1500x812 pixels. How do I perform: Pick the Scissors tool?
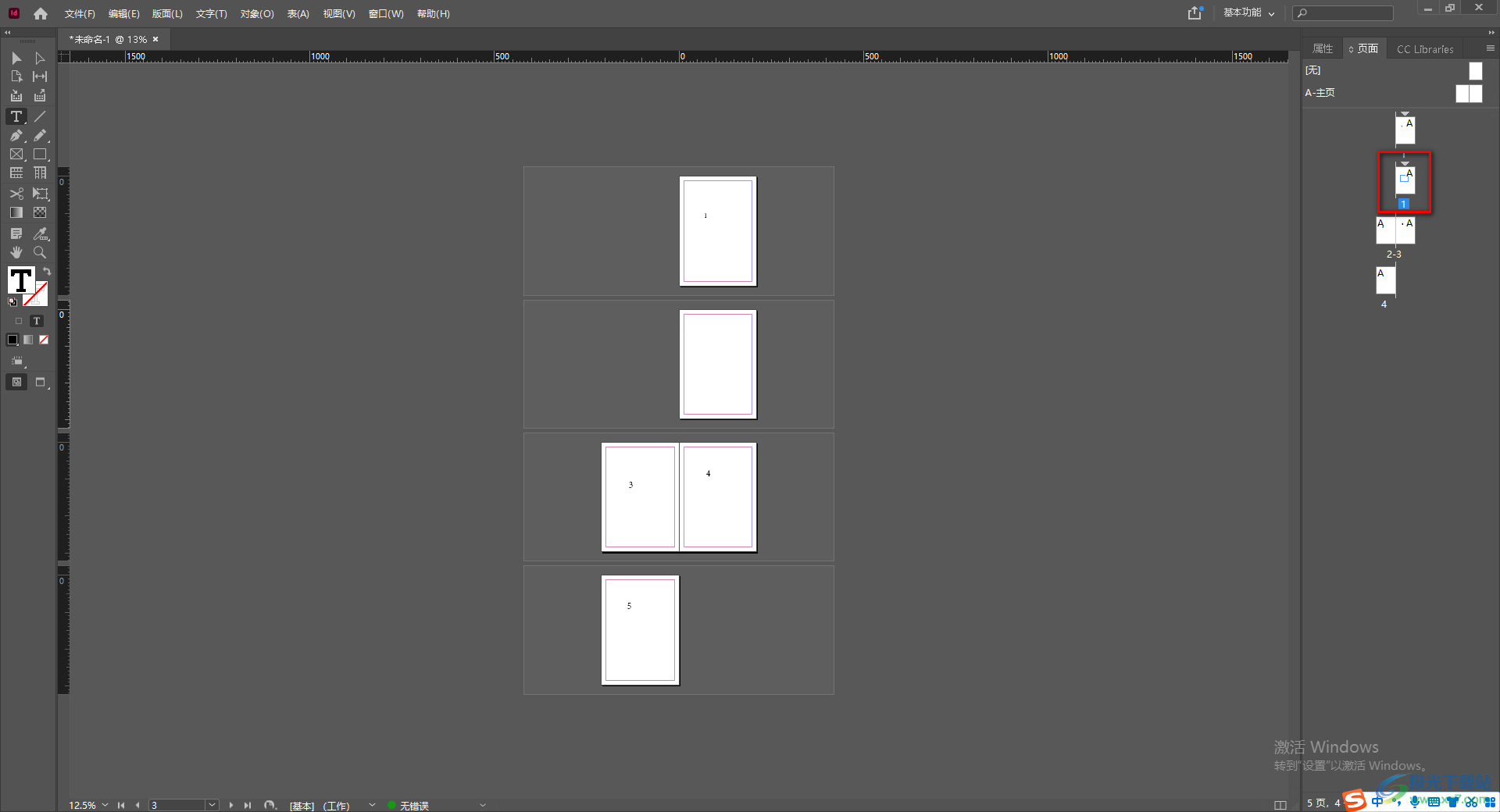click(16, 194)
